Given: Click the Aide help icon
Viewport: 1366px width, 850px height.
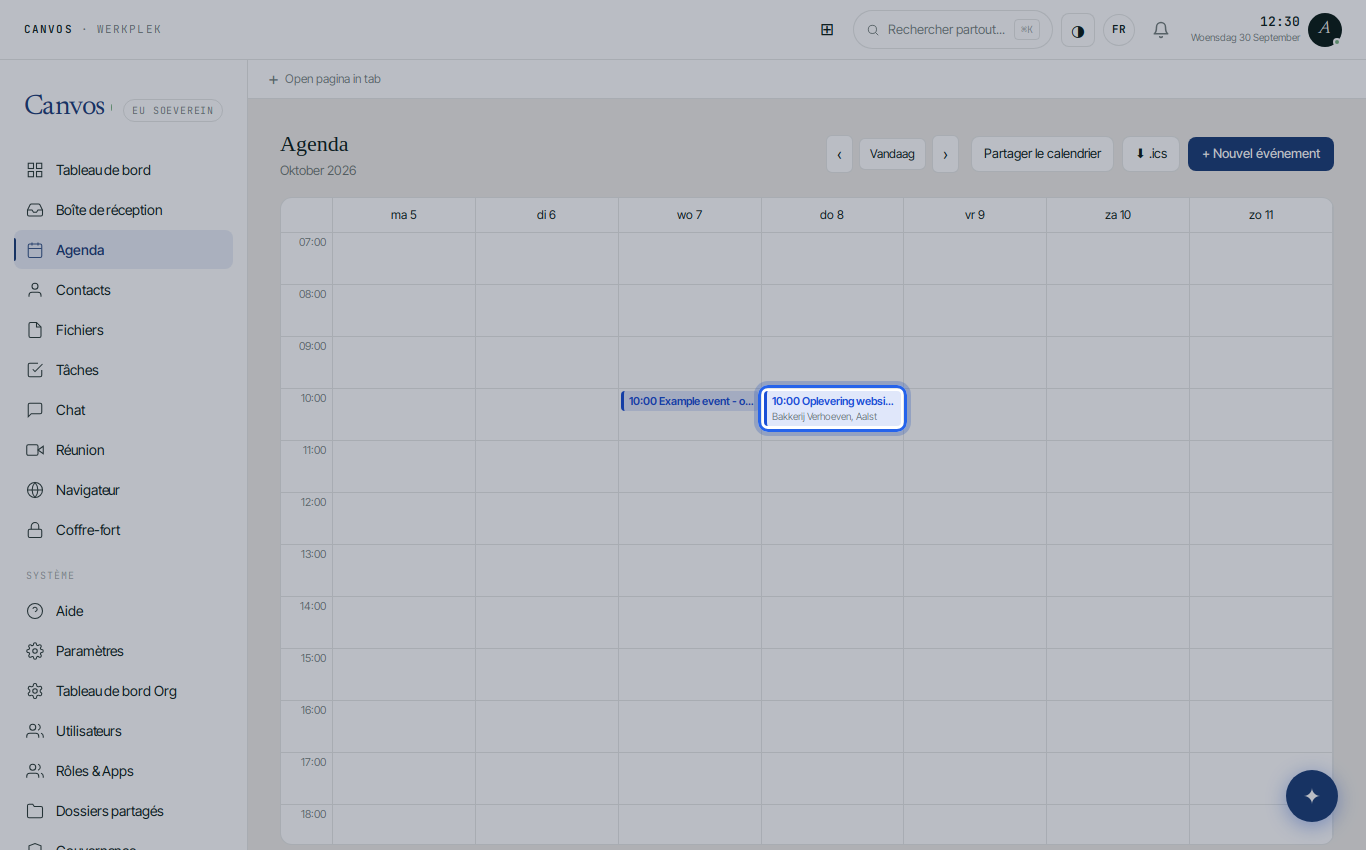Looking at the screenshot, I should click(x=35, y=611).
